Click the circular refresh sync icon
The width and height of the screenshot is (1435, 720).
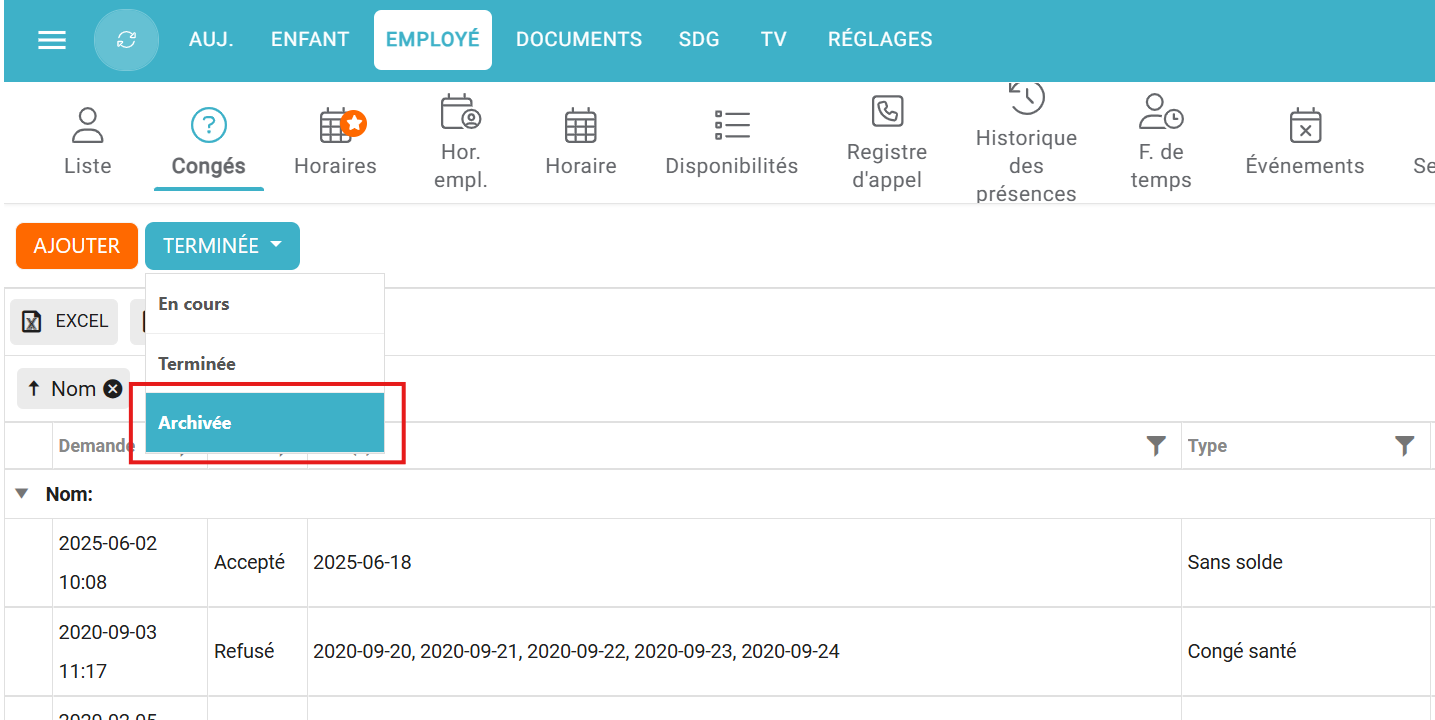coord(126,40)
